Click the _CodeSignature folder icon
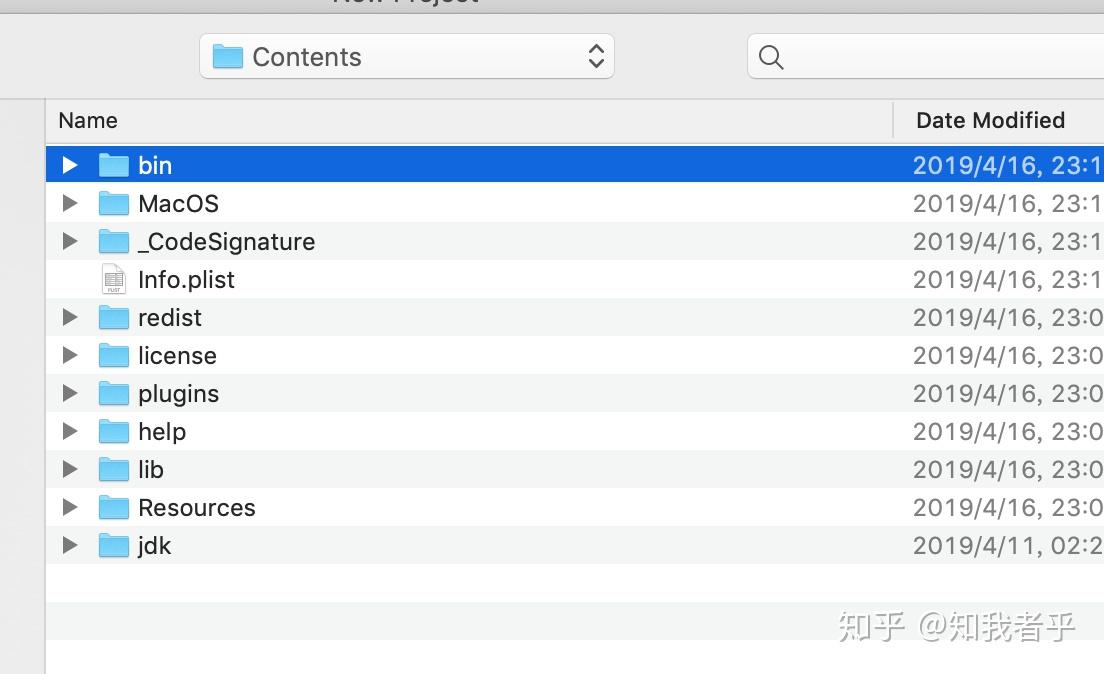The width and height of the screenshot is (1104, 674). tap(113, 241)
